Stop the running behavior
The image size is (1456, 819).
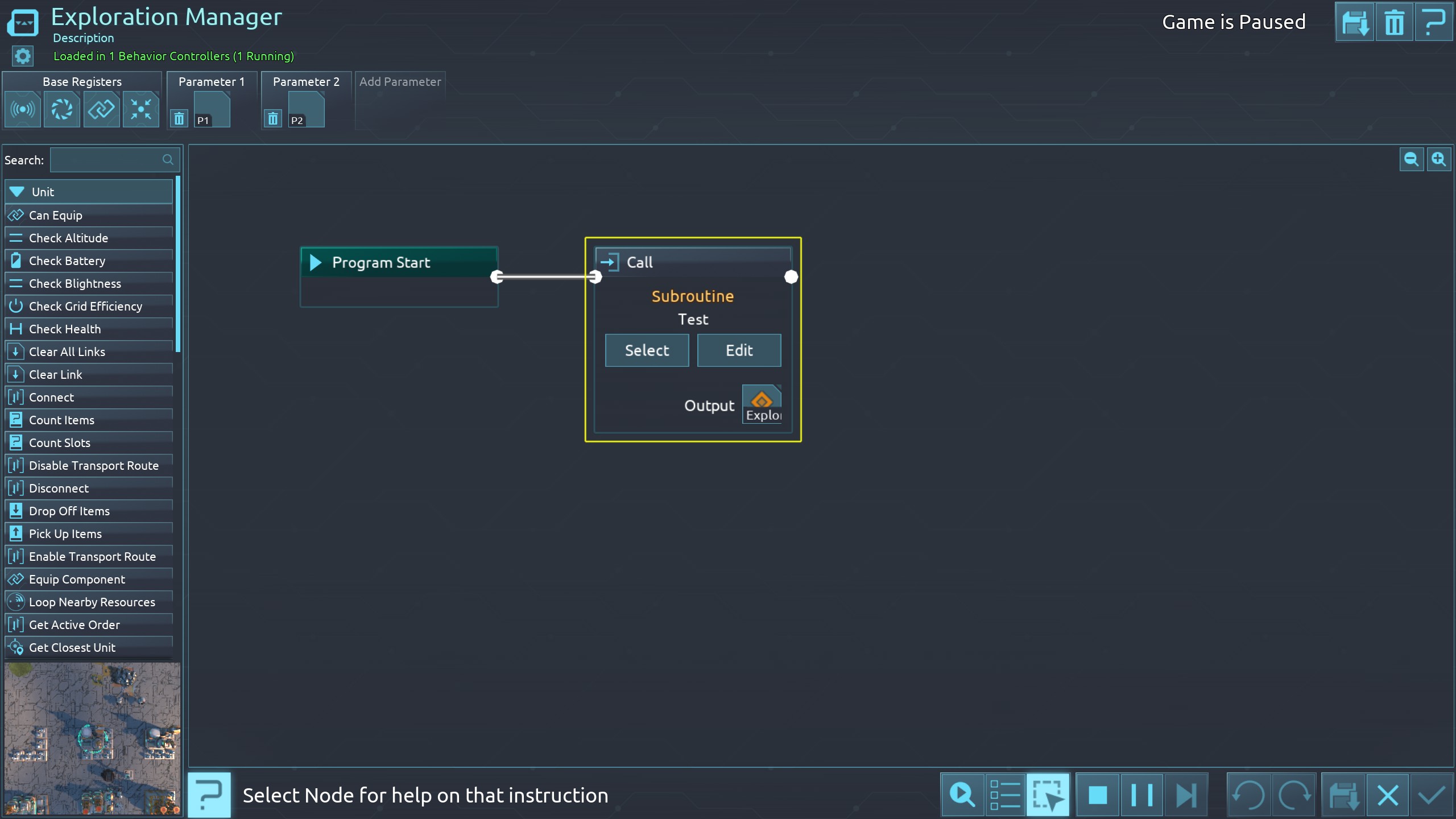pyautogui.click(x=1098, y=795)
